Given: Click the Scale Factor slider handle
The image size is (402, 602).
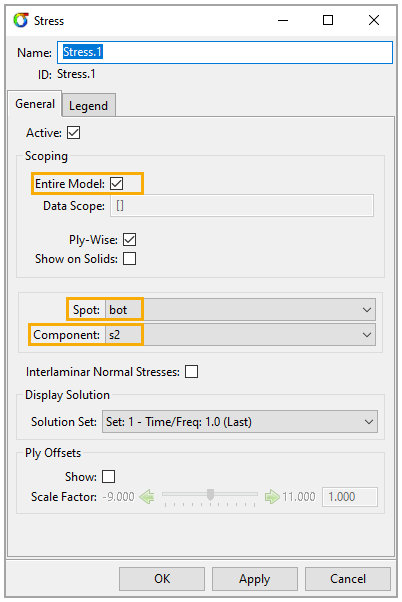Looking at the screenshot, I should (x=210, y=494).
